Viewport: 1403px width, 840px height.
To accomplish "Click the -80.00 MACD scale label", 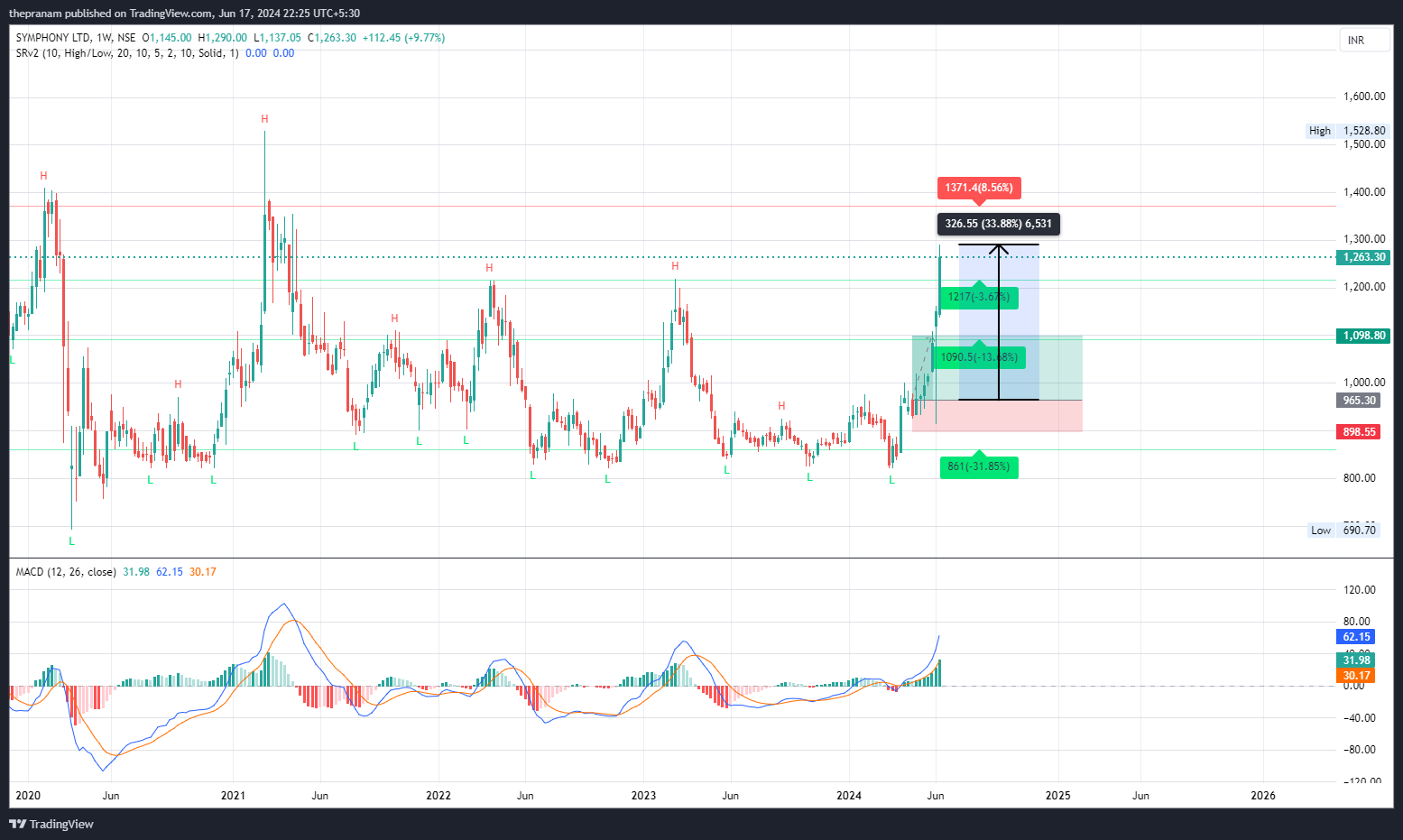I will [1358, 750].
